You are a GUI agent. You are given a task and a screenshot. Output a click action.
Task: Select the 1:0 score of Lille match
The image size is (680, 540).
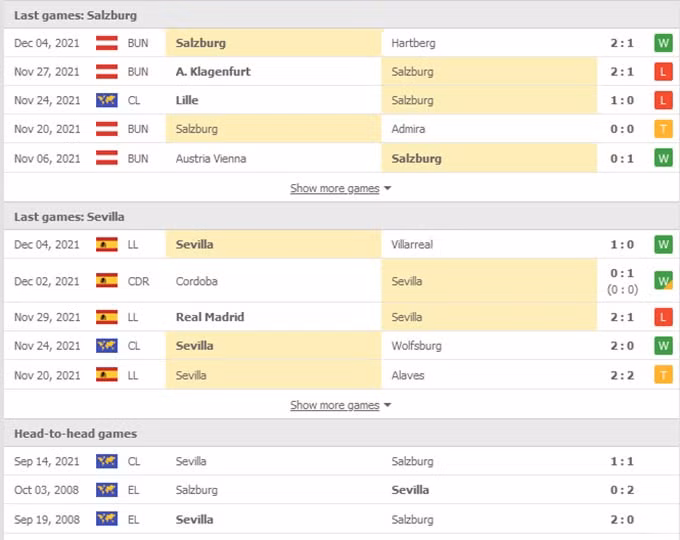[622, 100]
